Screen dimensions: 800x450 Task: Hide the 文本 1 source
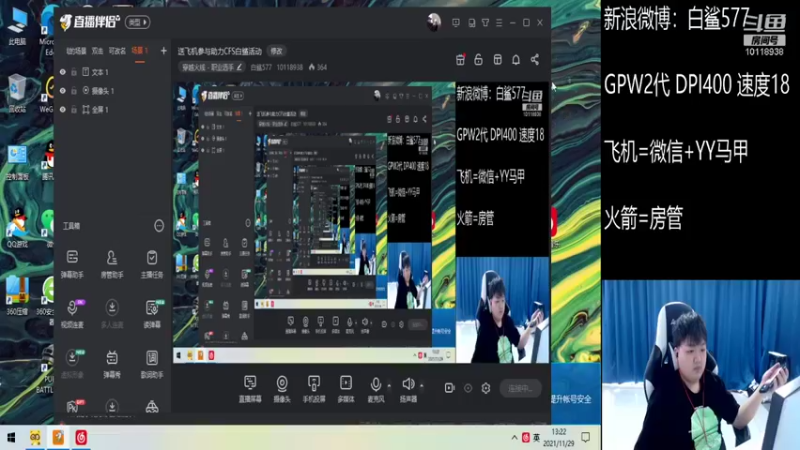(63, 72)
